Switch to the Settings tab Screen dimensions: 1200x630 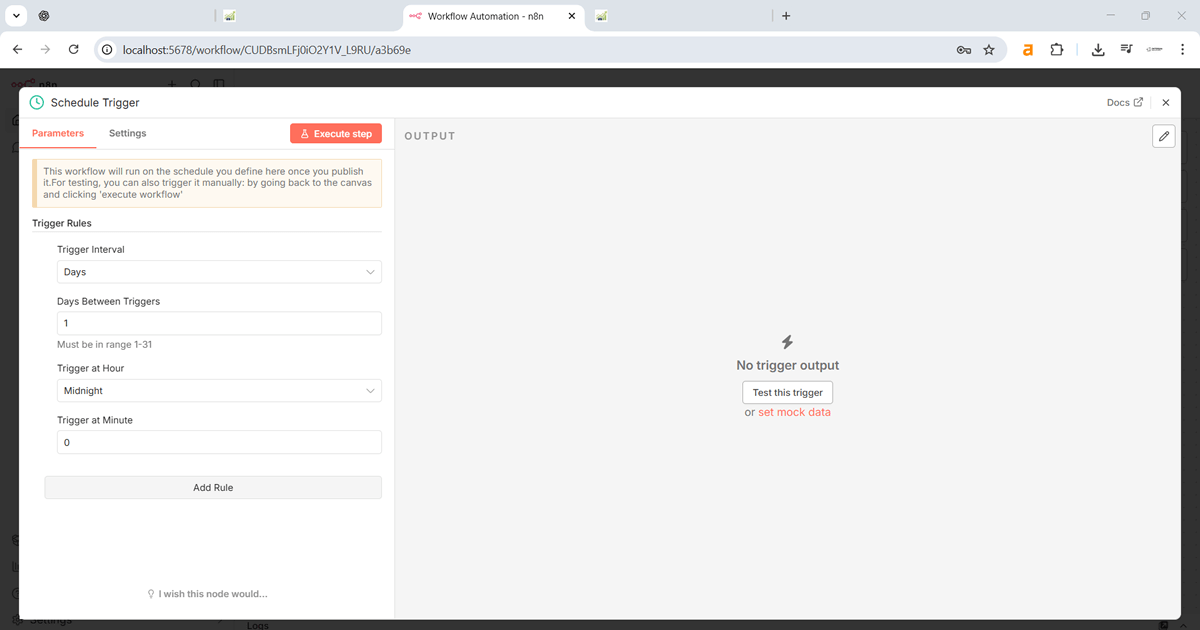click(x=127, y=133)
